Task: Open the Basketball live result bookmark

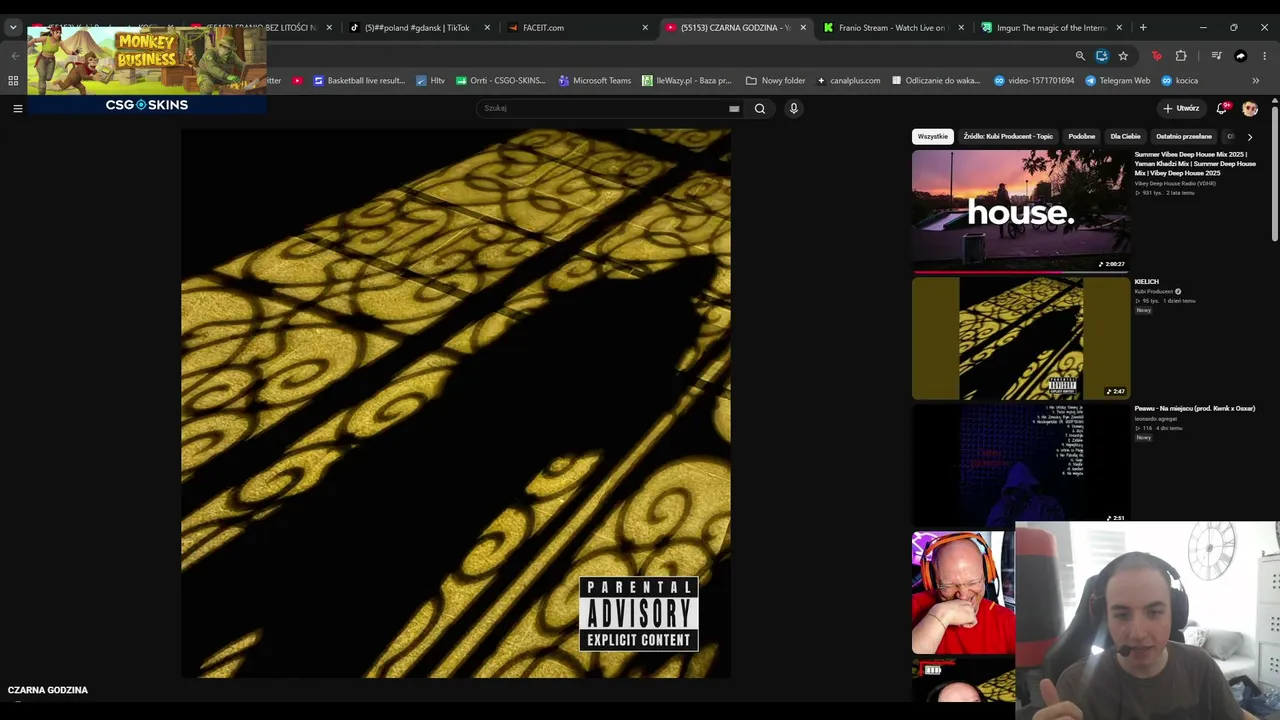Action: 358,81
